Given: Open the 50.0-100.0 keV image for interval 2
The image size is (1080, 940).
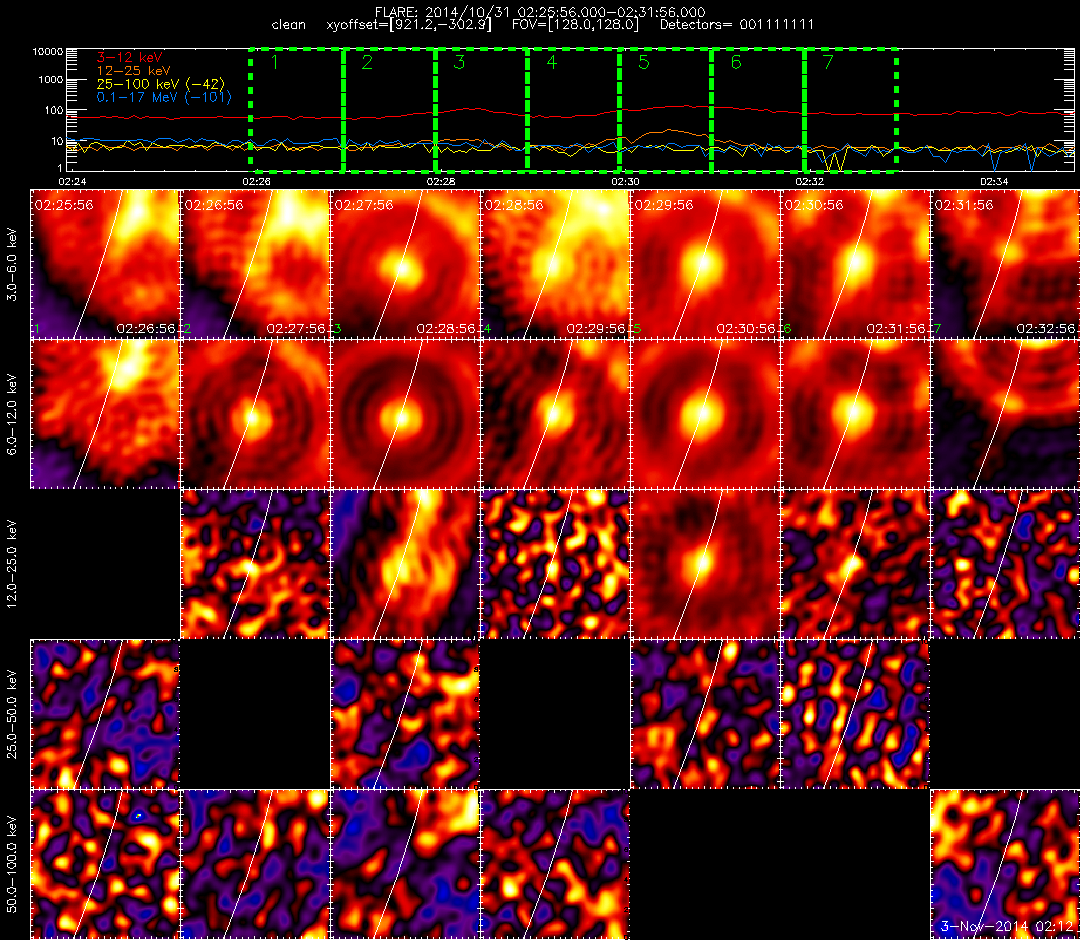Looking at the screenshot, I should tap(255, 864).
